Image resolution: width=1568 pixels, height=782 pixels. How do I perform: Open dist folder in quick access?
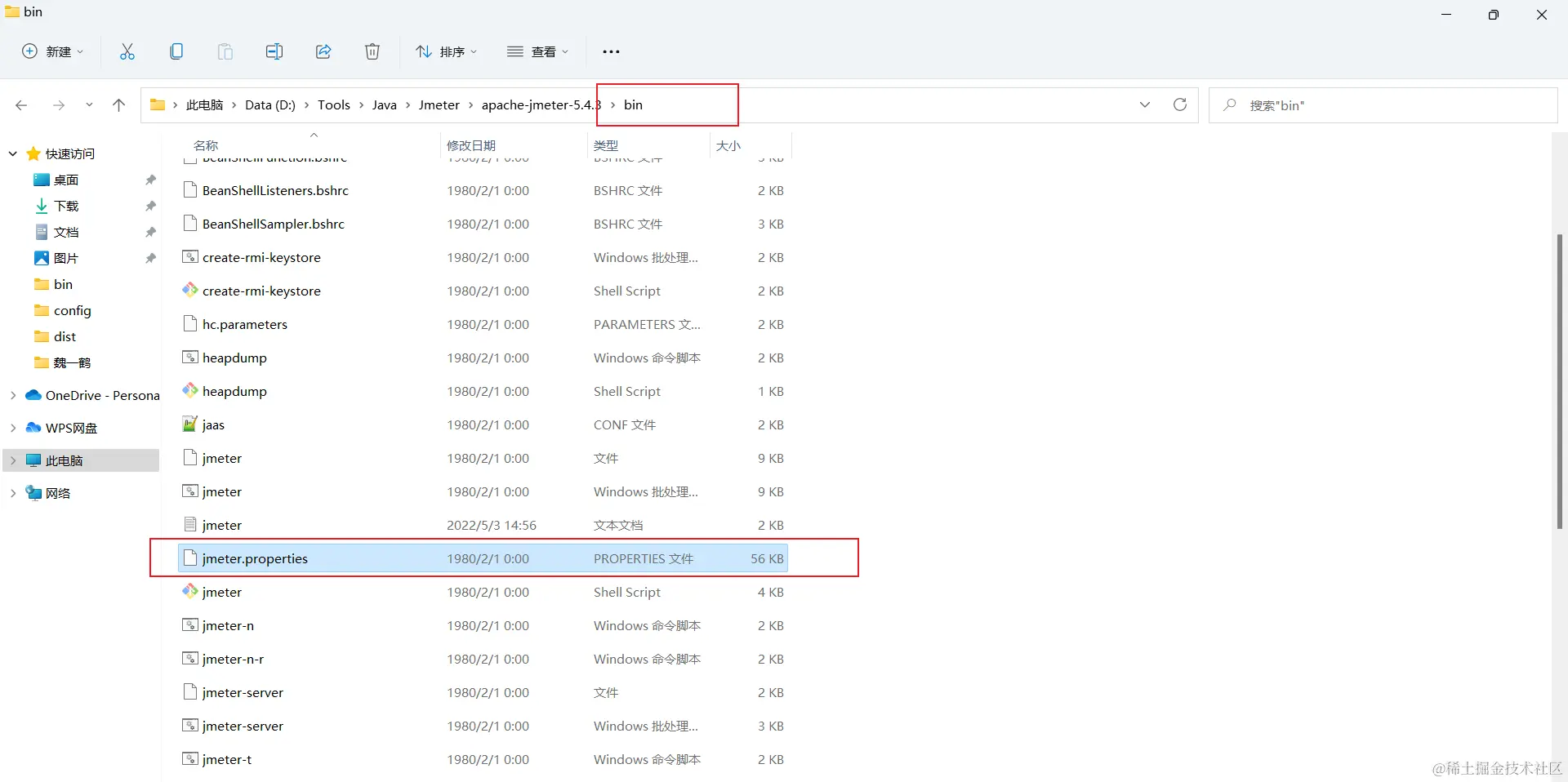pos(65,336)
